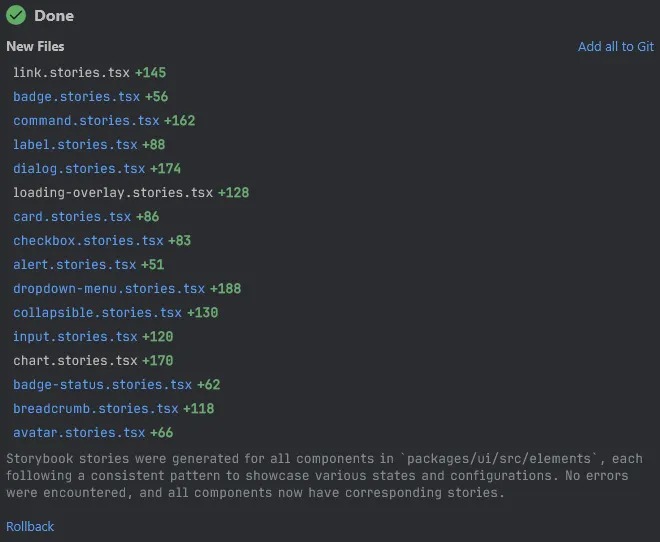Open alert.stories.tsx file
The height and width of the screenshot is (542, 660).
74,265
